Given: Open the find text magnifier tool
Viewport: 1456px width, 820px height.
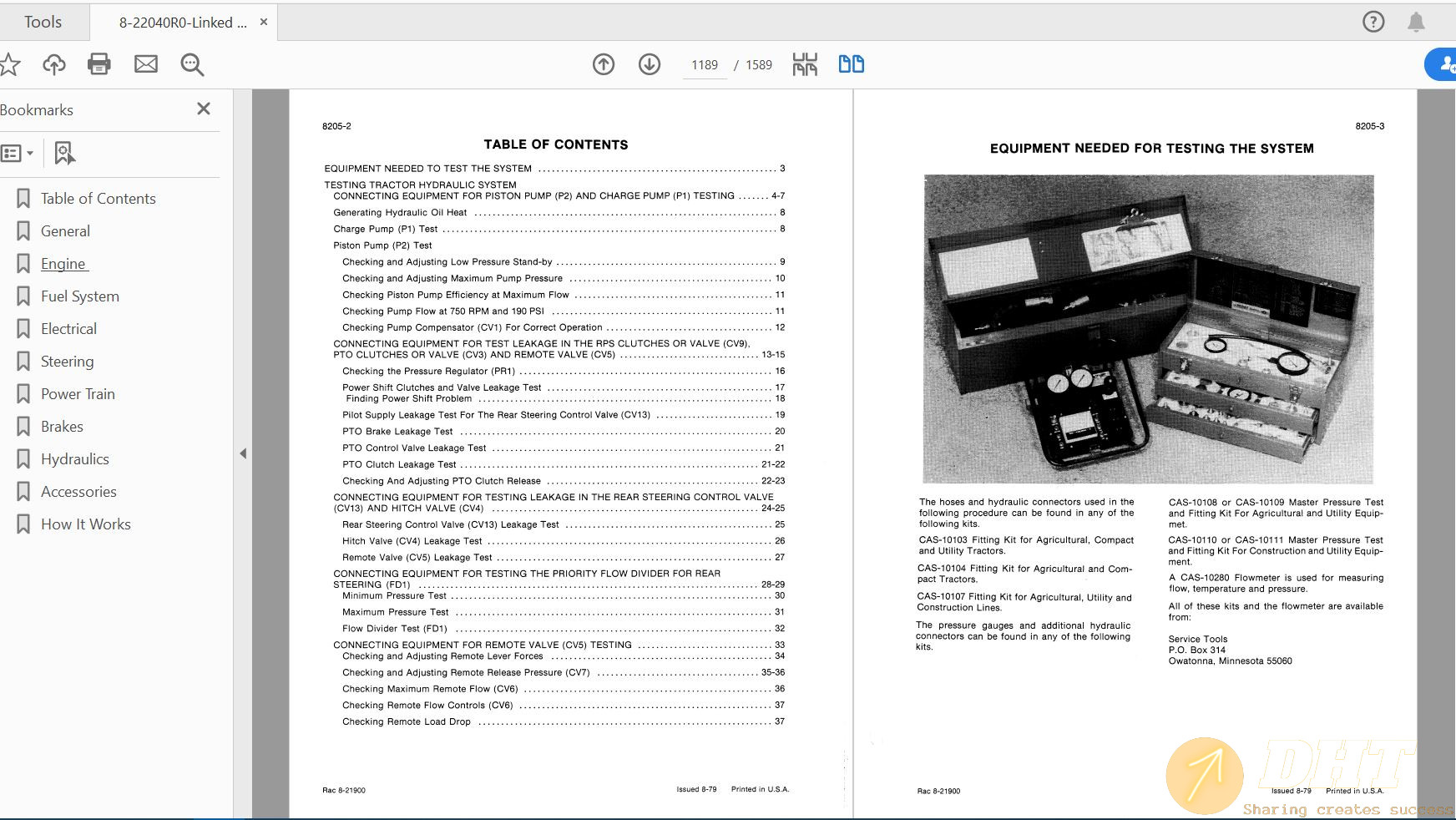Looking at the screenshot, I should (x=192, y=64).
